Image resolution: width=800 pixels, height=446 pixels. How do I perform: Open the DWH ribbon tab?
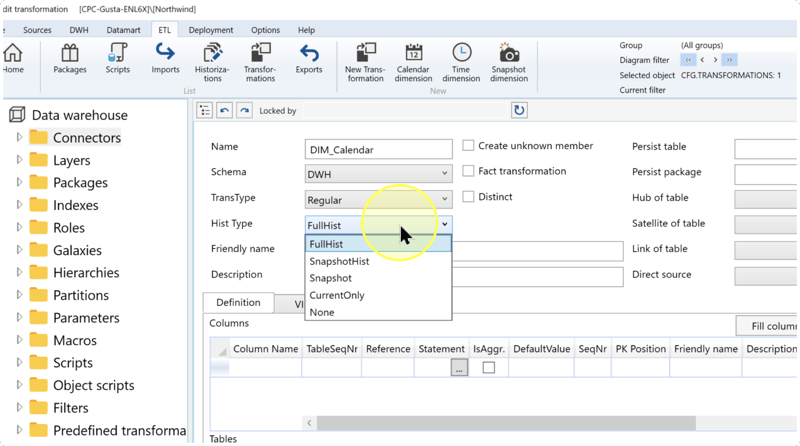[x=79, y=30]
